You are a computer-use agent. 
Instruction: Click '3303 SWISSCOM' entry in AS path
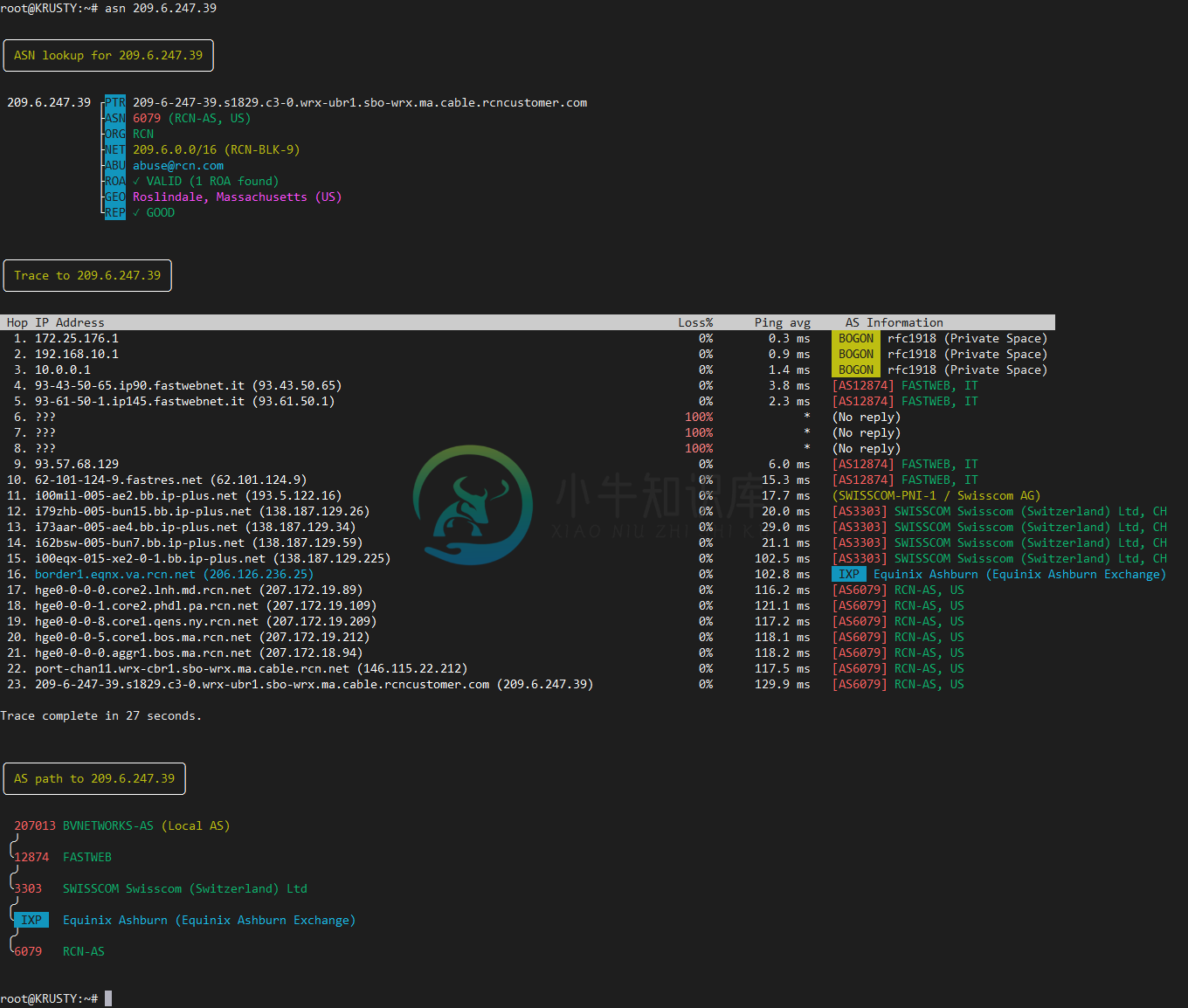click(161, 888)
